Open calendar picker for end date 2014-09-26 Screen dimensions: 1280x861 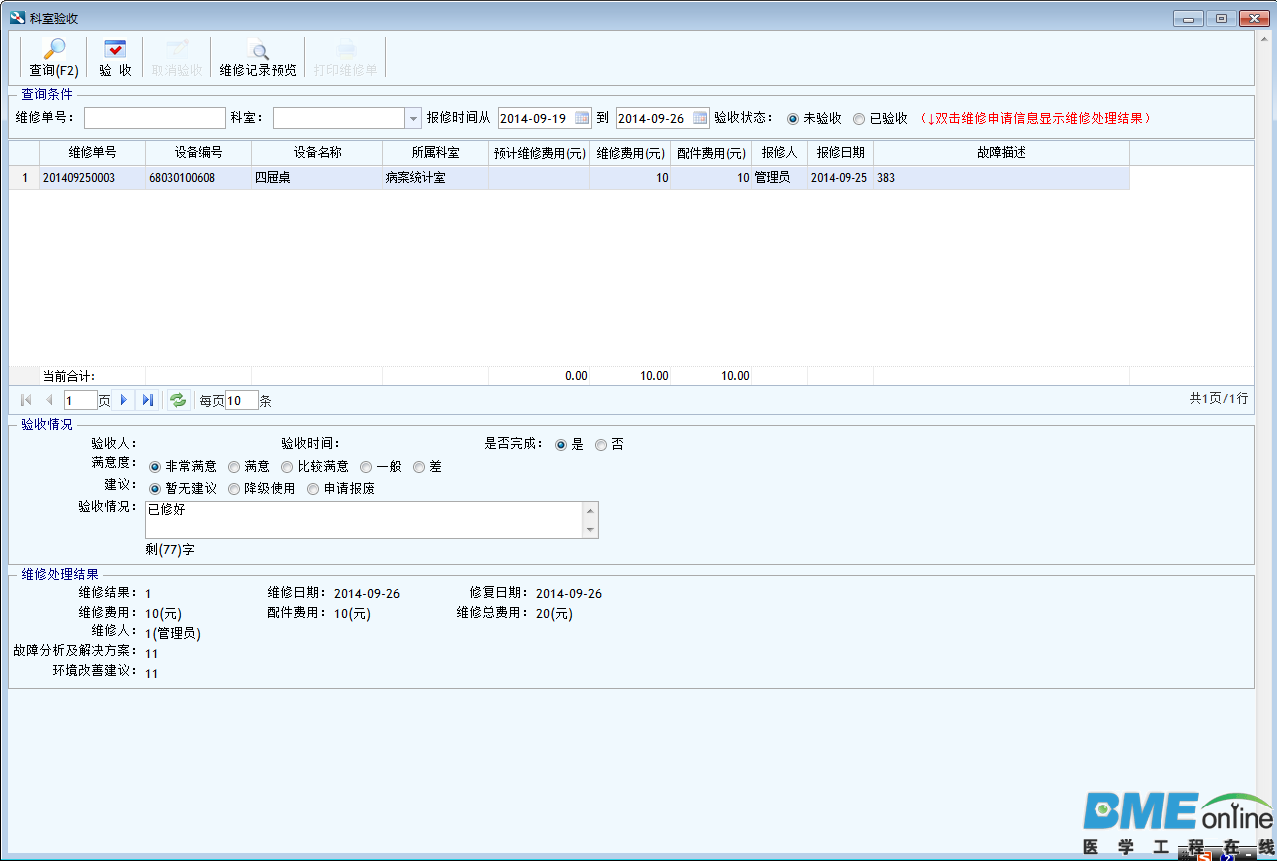pos(700,118)
